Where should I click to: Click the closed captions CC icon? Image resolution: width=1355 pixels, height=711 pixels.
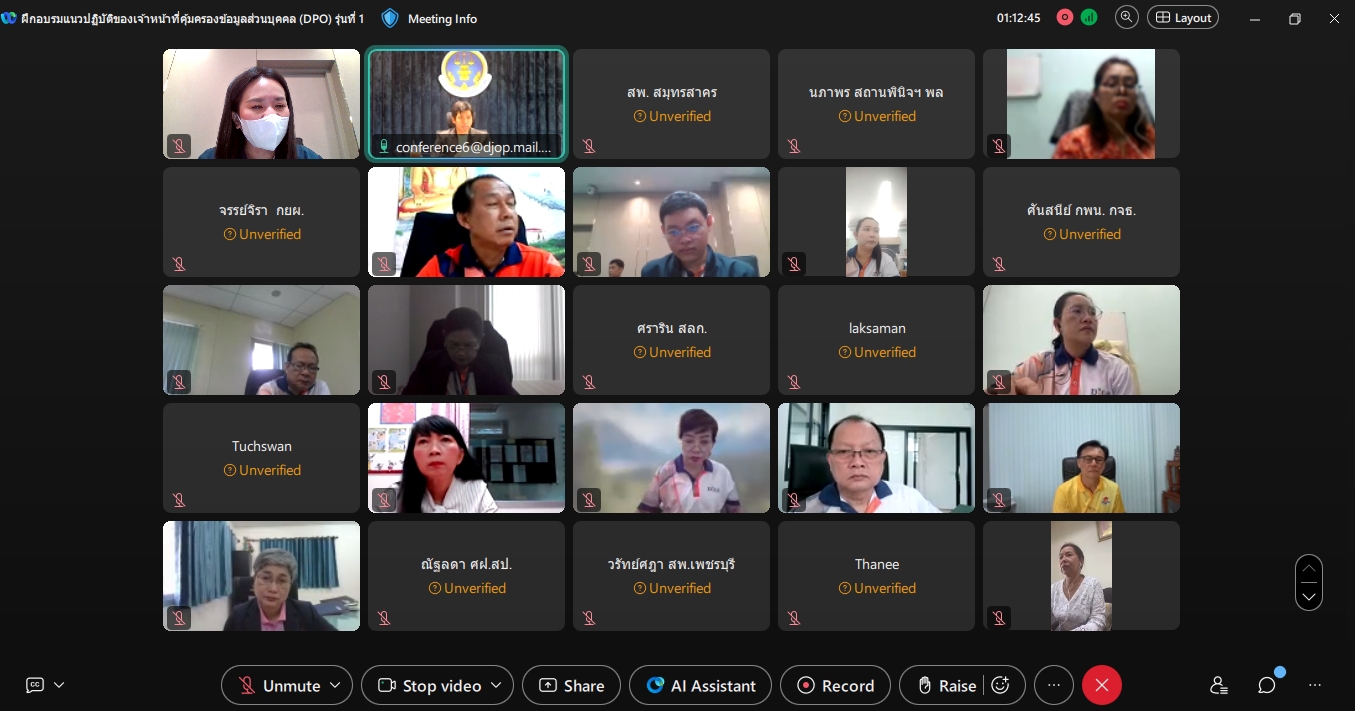[x=35, y=685]
